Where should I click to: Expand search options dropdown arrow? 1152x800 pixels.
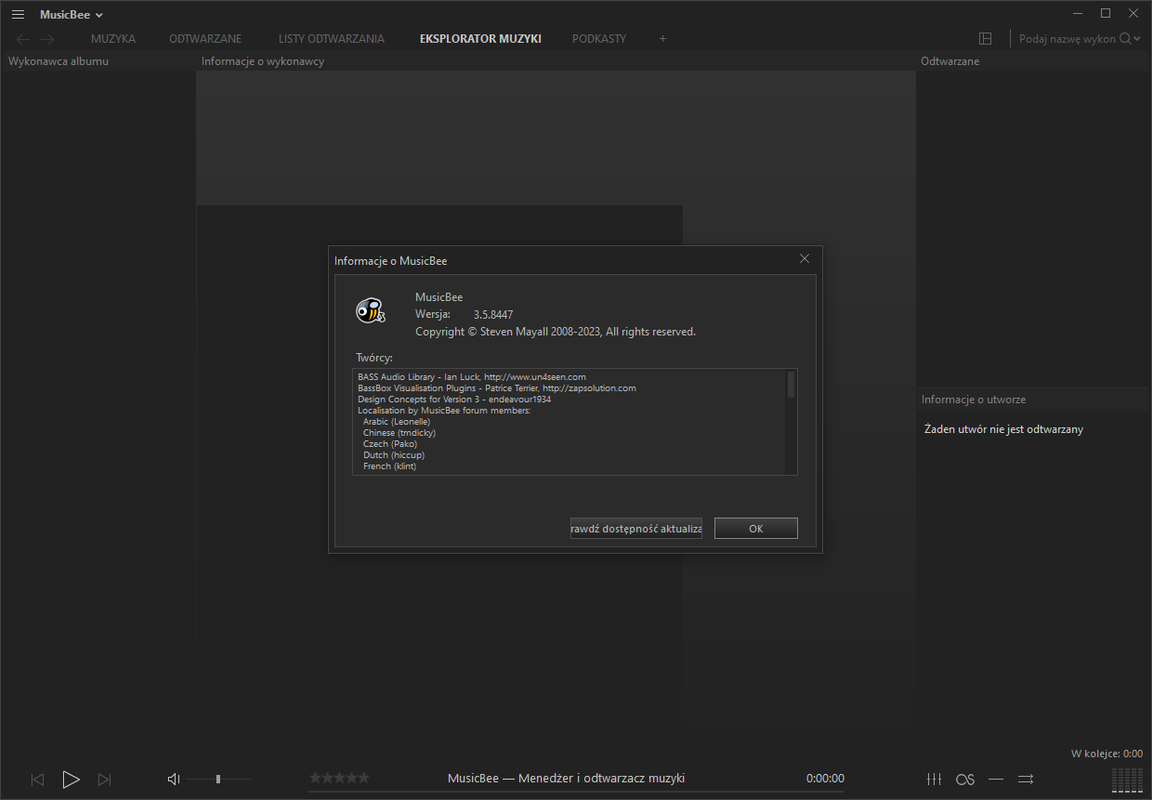coord(1137,40)
